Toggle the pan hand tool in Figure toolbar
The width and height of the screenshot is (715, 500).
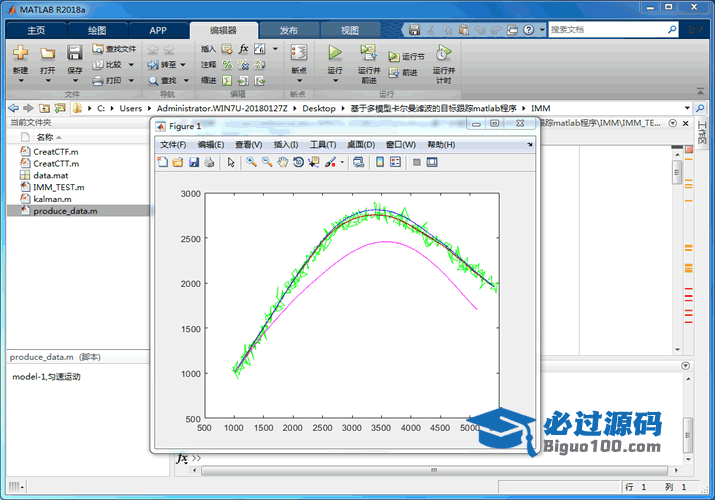pos(283,162)
